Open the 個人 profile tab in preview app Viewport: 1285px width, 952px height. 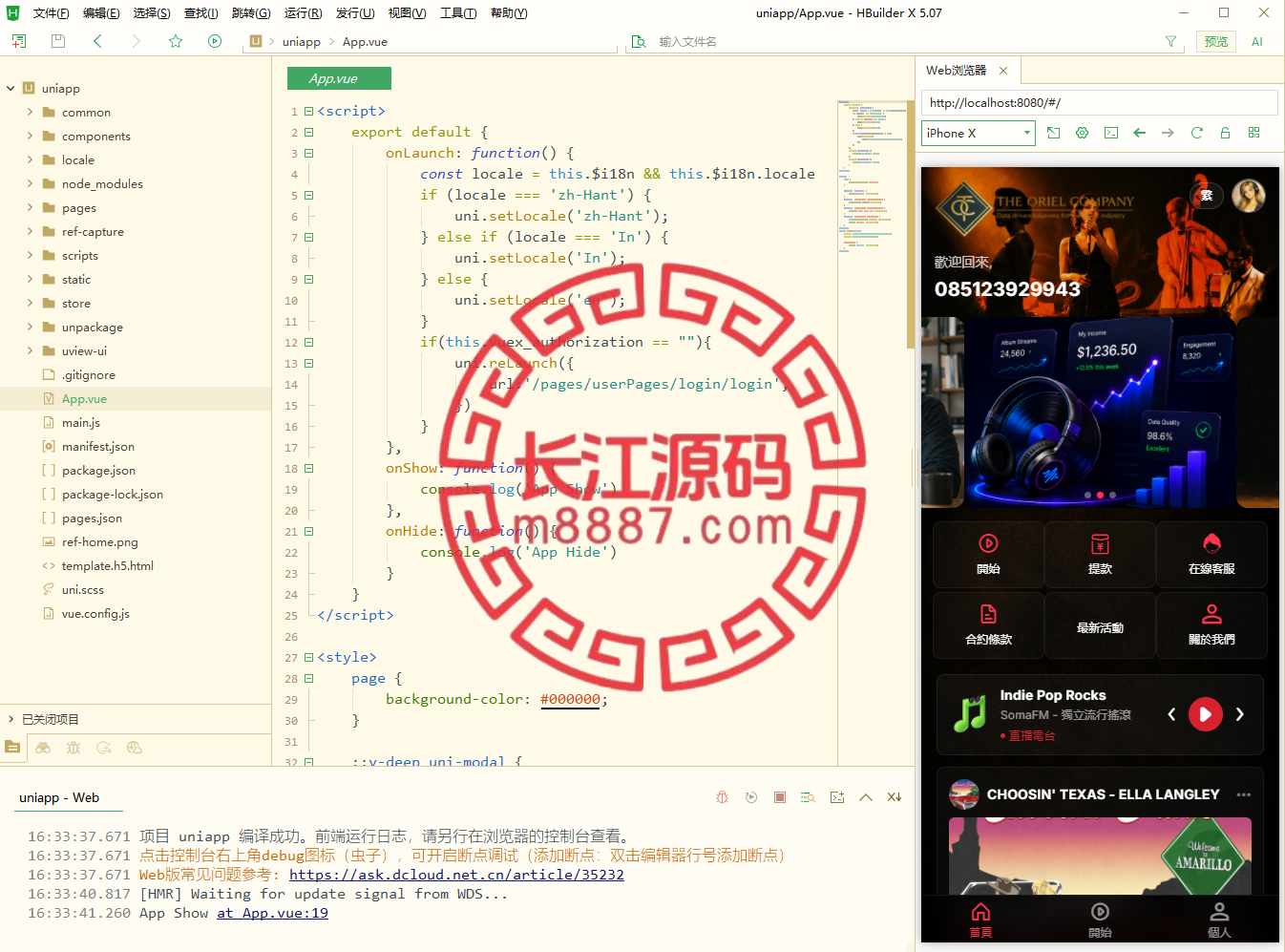(x=1219, y=920)
